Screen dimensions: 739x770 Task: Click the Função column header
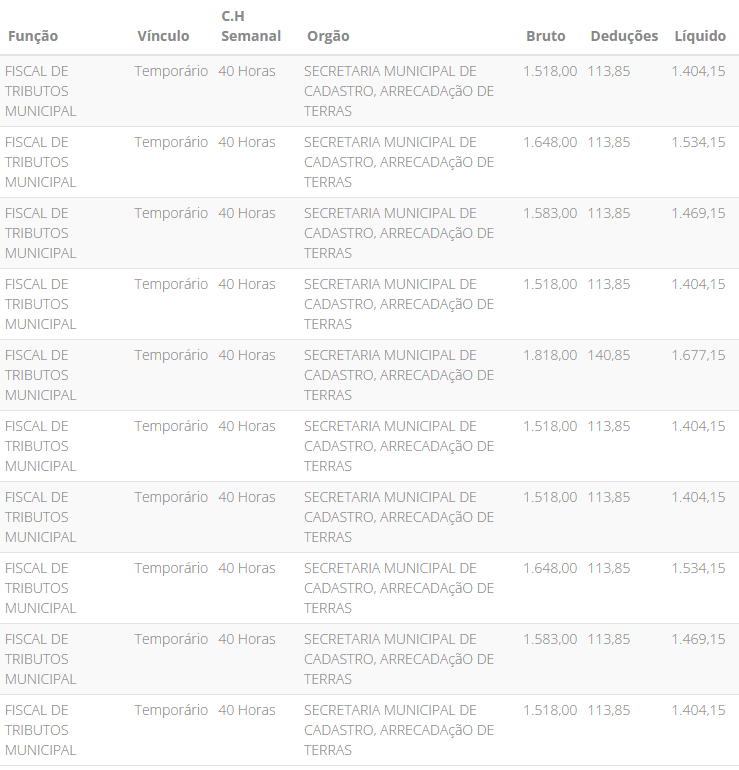pos(33,36)
